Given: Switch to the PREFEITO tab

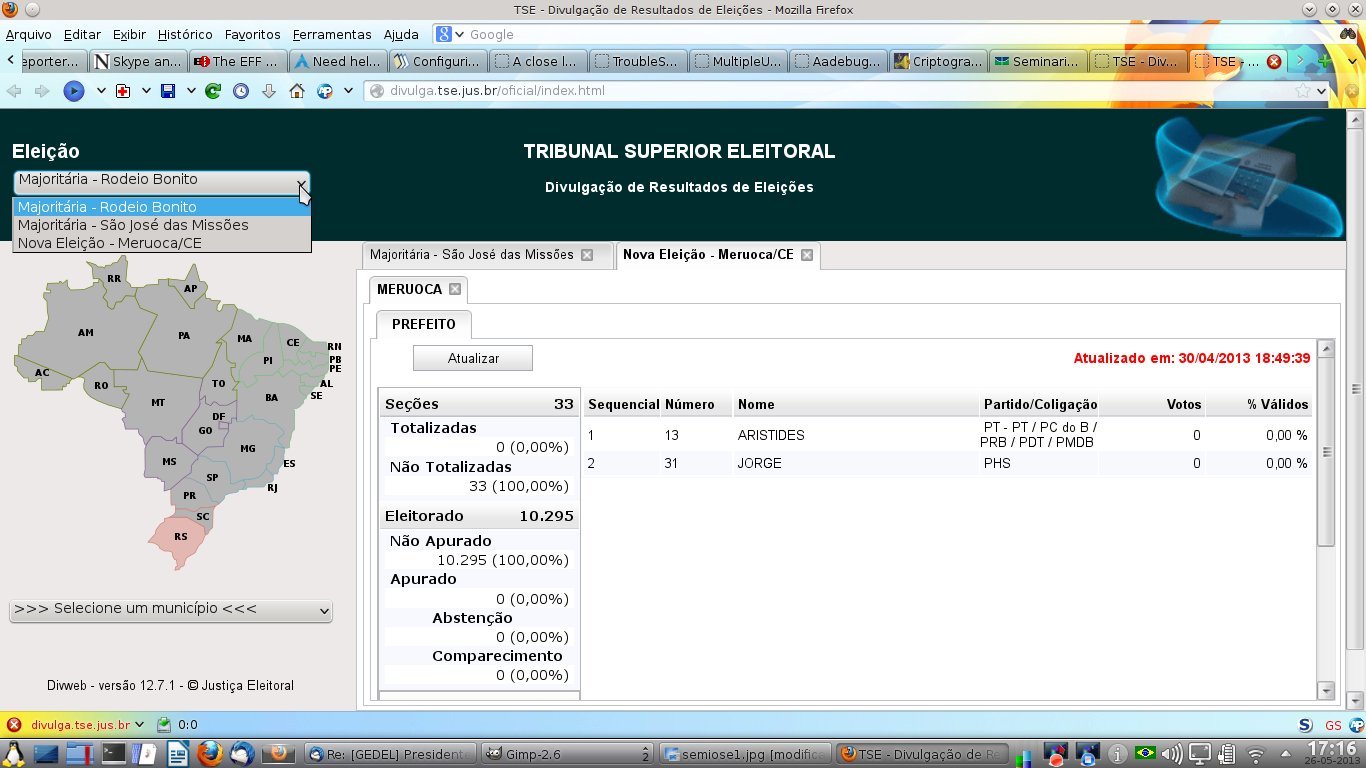Looking at the screenshot, I should pyautogui.click(x=423, y=325).
